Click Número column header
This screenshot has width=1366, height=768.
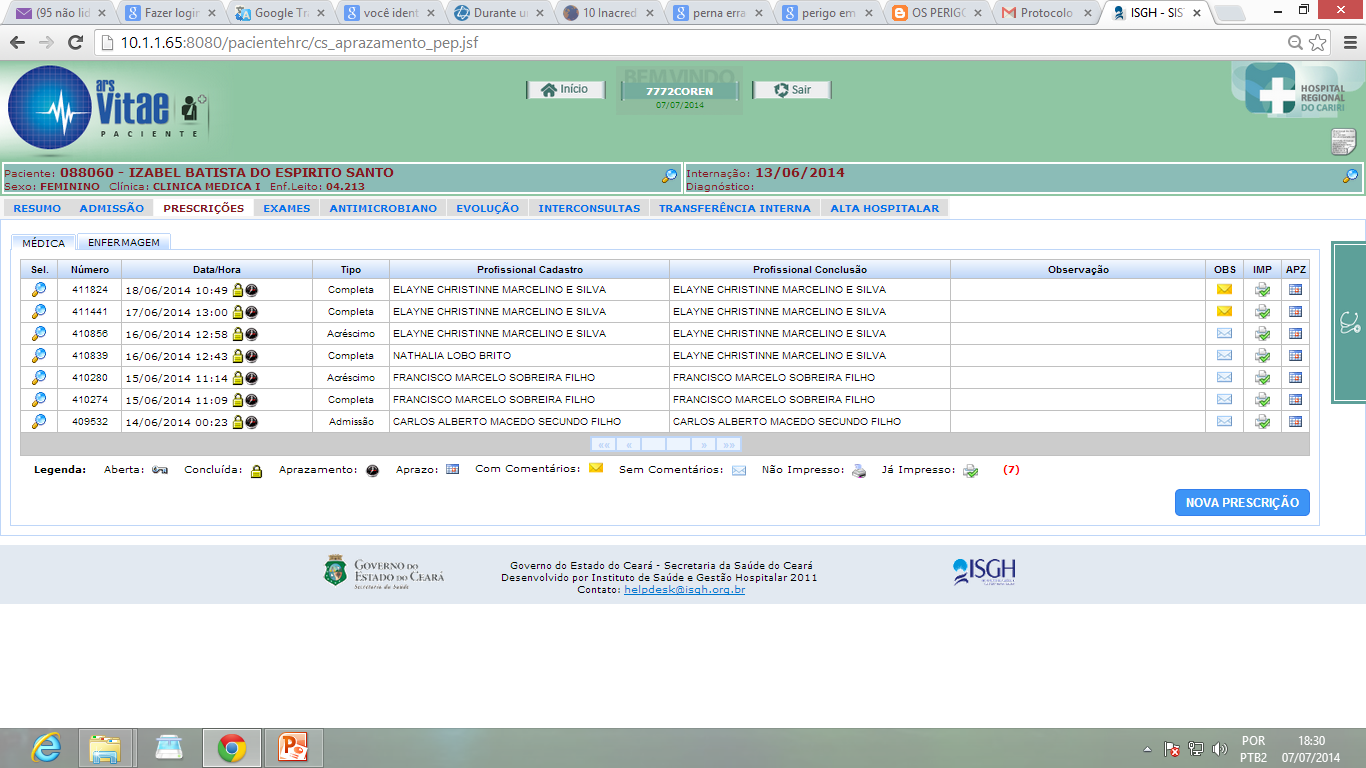click(x=90, y=269)
